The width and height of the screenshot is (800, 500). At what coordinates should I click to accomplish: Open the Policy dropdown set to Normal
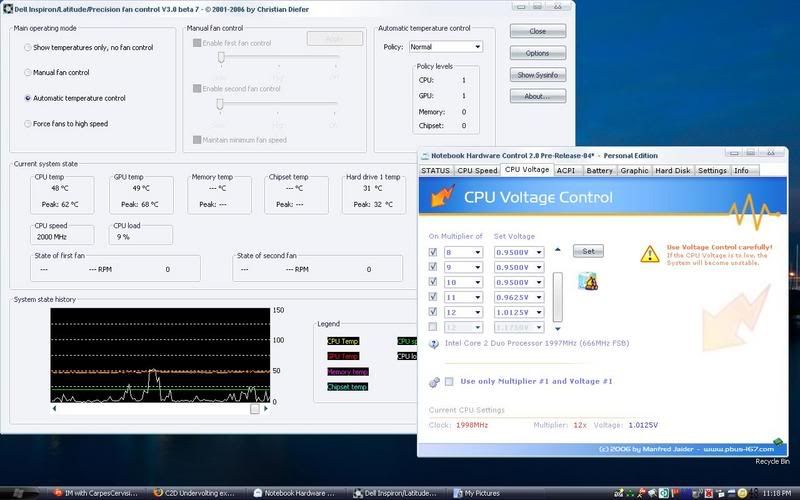coord(445,46)
